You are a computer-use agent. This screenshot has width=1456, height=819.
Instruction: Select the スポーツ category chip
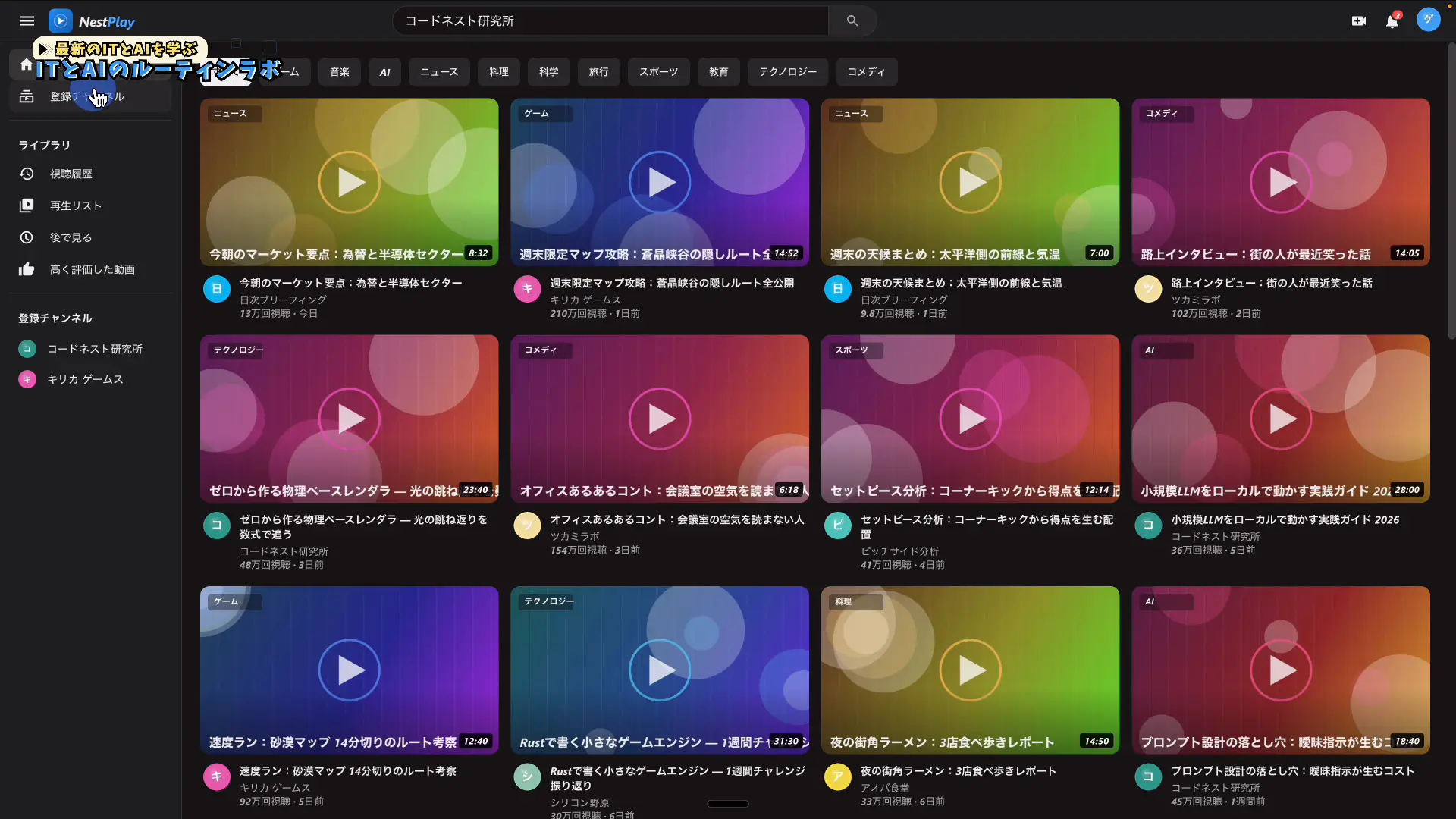(659, 72)
